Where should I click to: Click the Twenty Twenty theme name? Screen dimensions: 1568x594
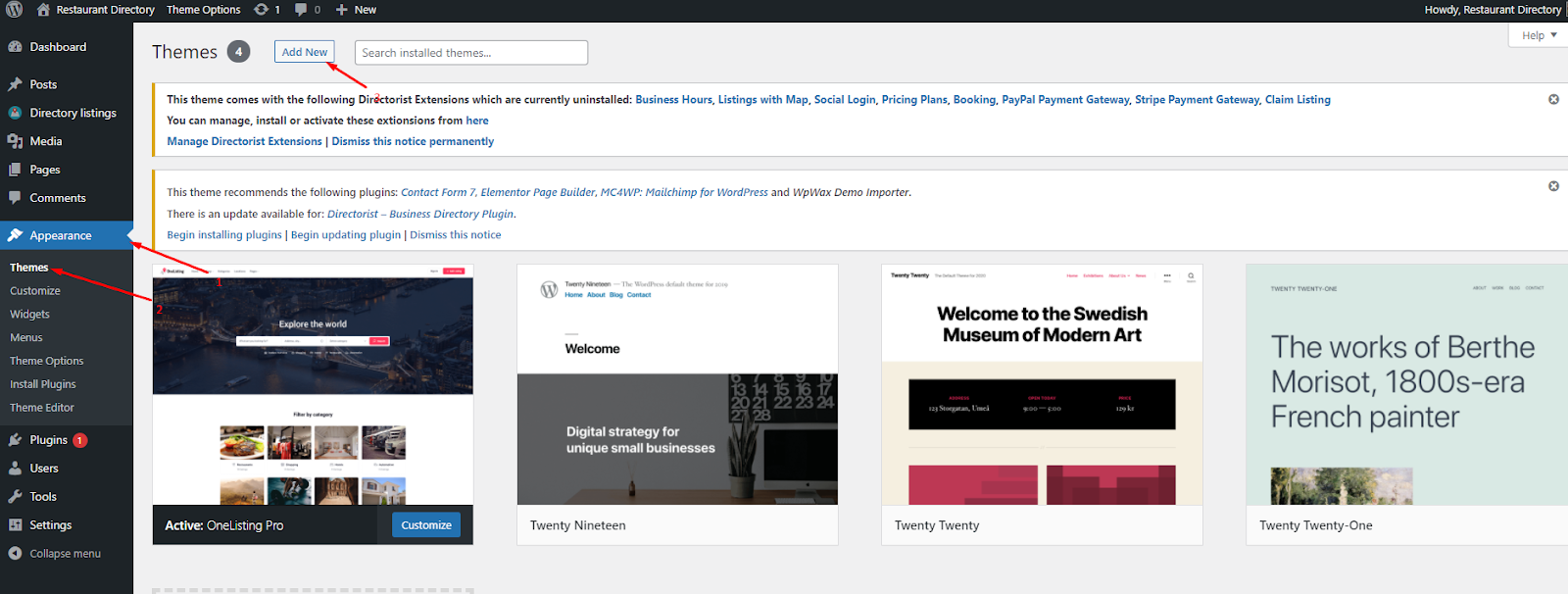point(937,526)
